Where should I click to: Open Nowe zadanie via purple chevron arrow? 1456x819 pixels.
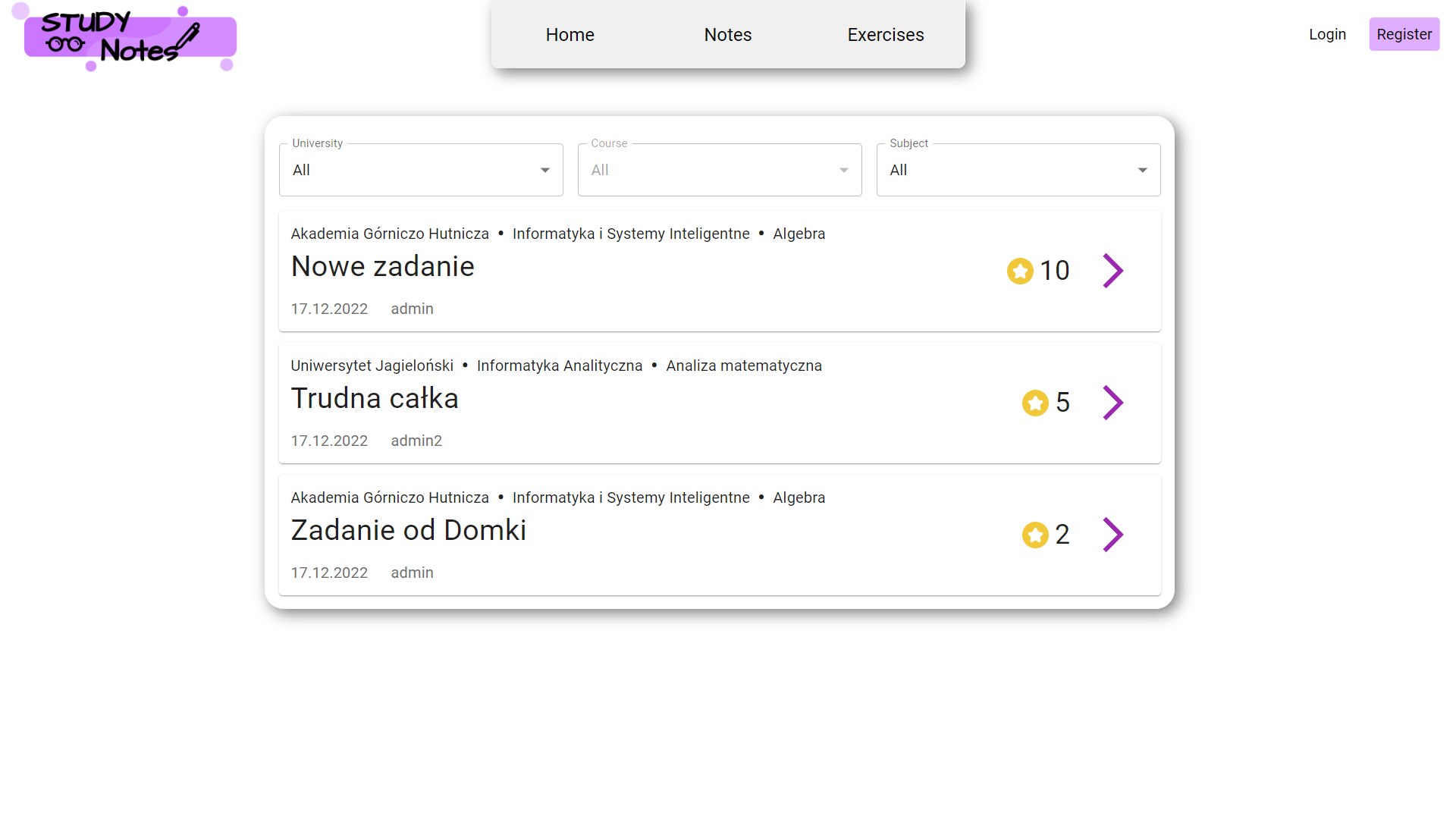coord(1112,271)
